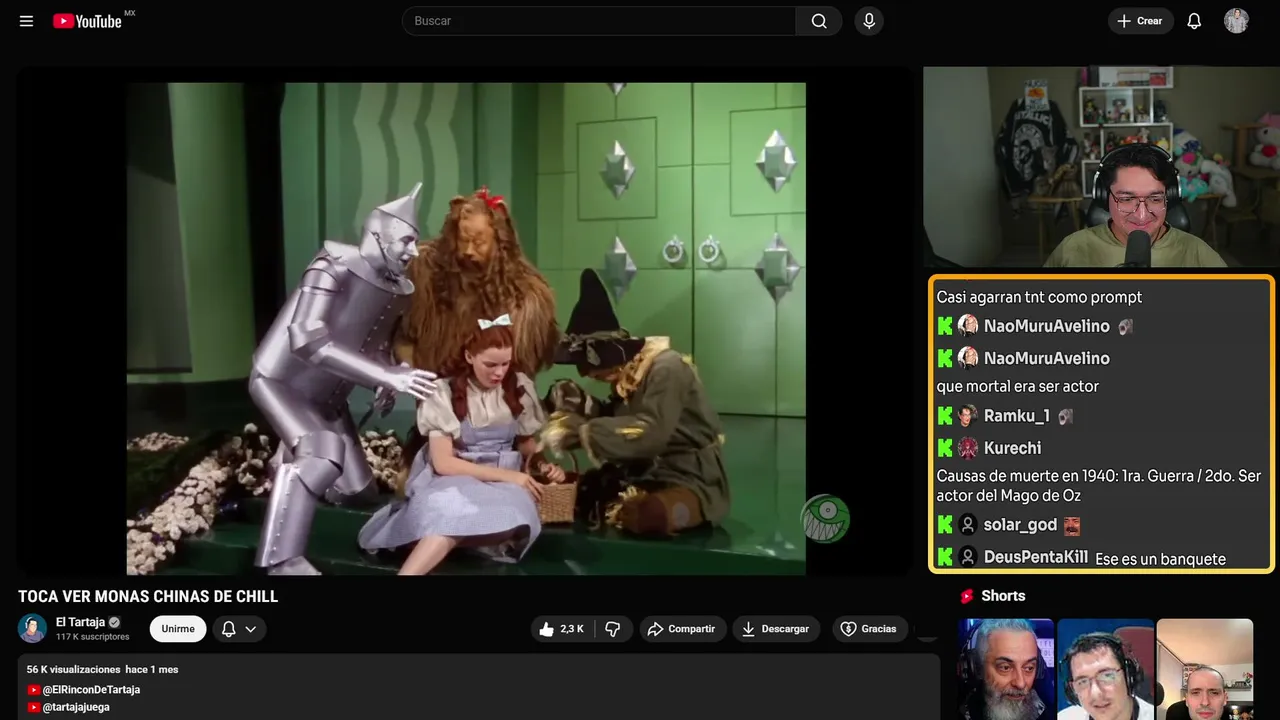Click the red Shorts section icon
Image resolution: width=1280 pixels, height=720 pixels.
pyautogui.click(x=967, y=596)
